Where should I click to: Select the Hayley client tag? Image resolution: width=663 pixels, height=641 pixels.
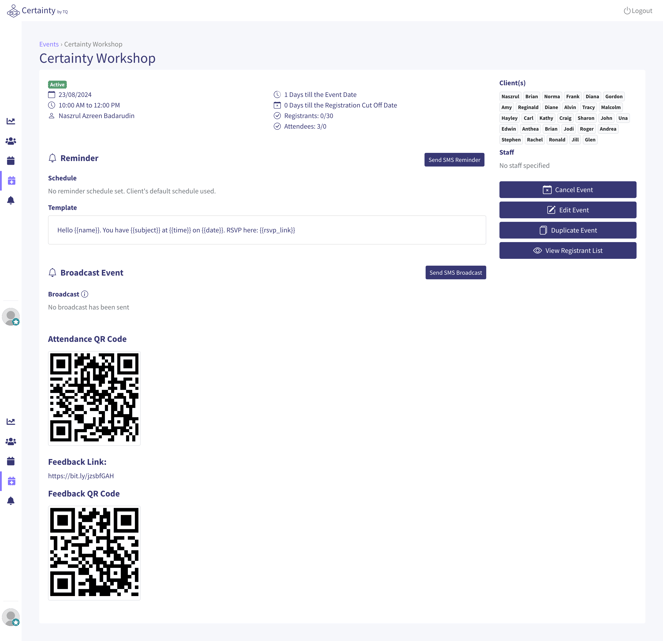click(510, 118)
